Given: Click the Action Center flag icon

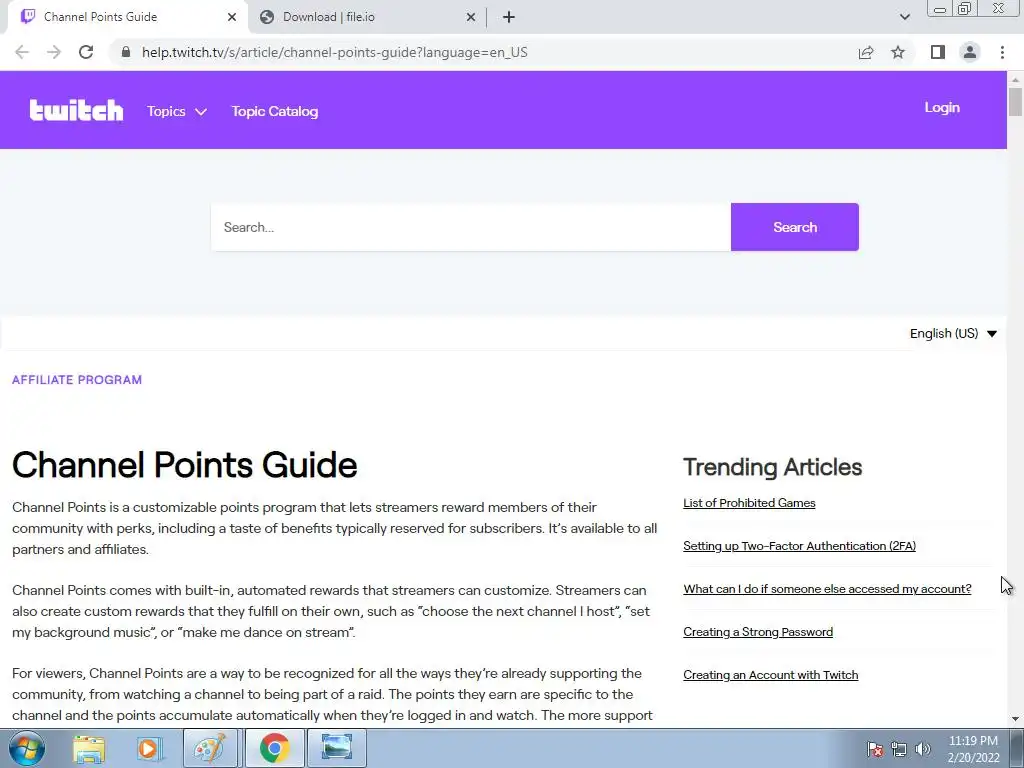Looking at the screenshot, I should click(x=875, y=749).
